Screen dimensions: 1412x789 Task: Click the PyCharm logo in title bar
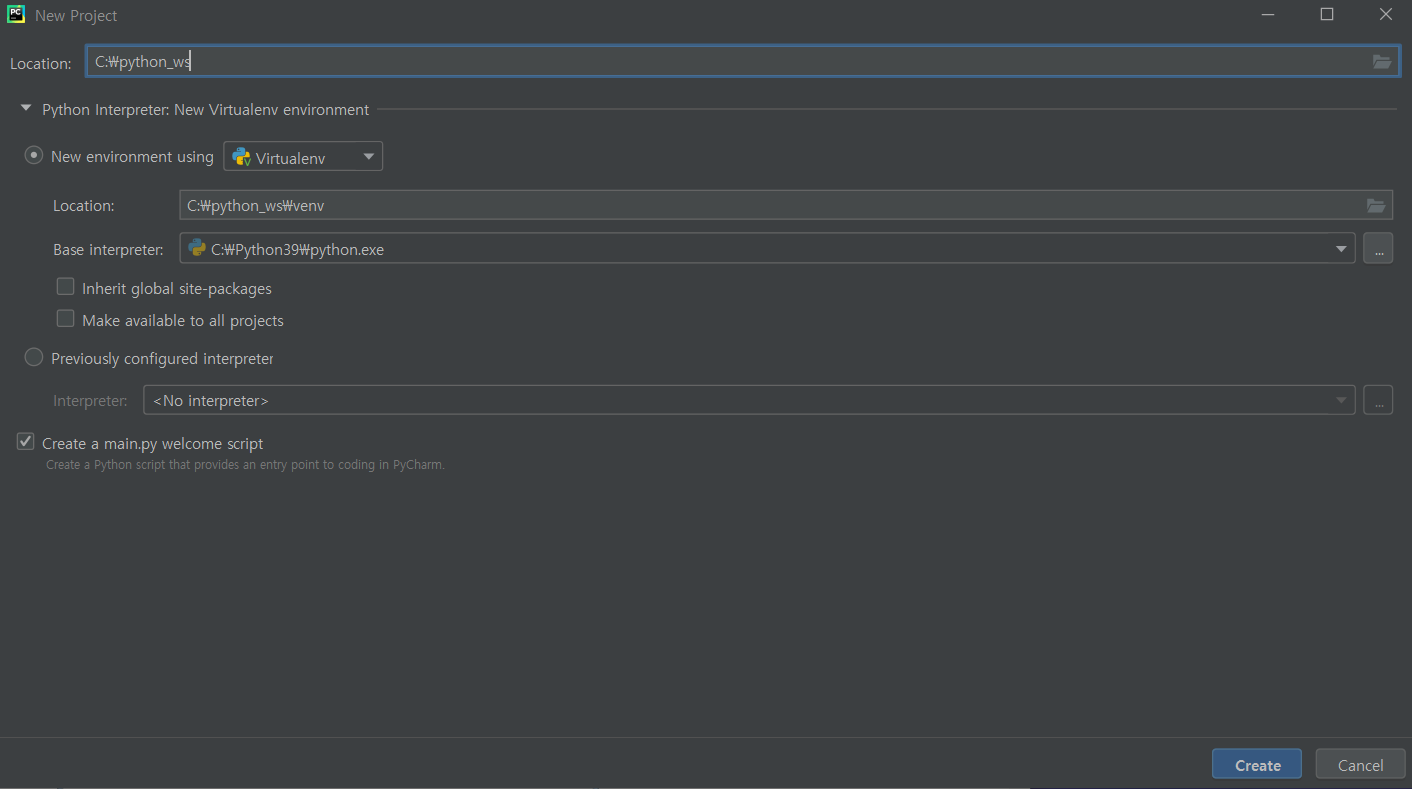(16, 15)
